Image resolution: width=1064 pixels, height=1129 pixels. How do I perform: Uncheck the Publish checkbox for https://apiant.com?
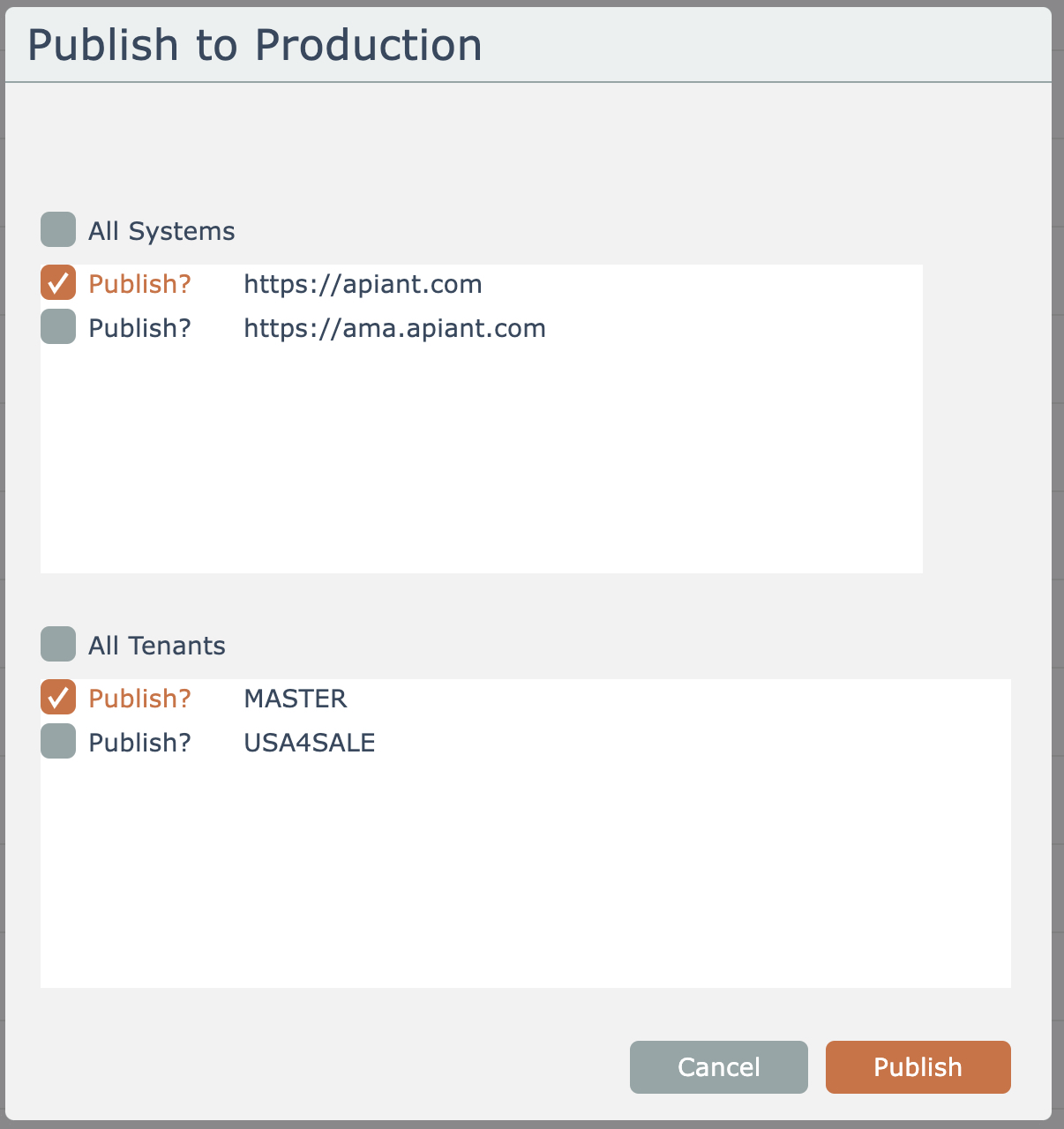pyautogui.click(x=58, y=283)
